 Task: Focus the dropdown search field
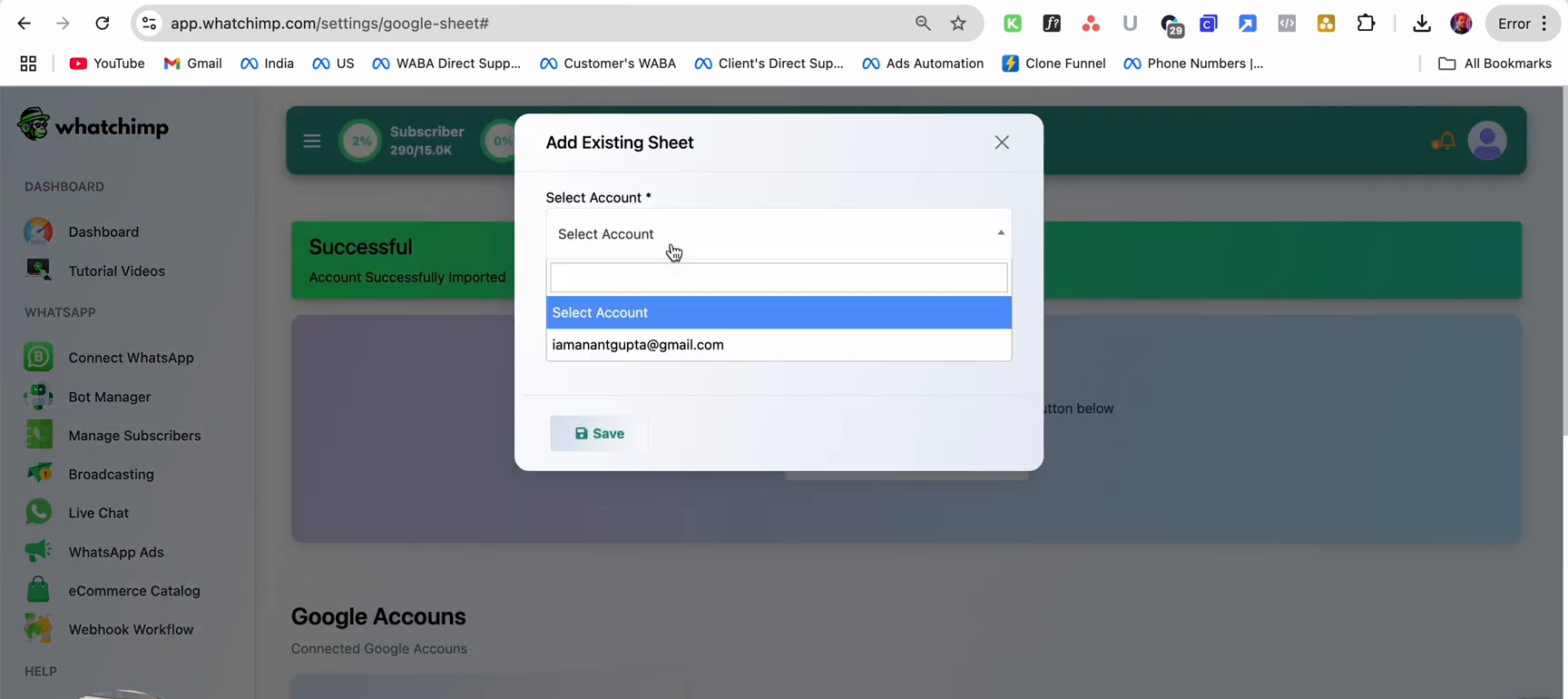[779, 278]
